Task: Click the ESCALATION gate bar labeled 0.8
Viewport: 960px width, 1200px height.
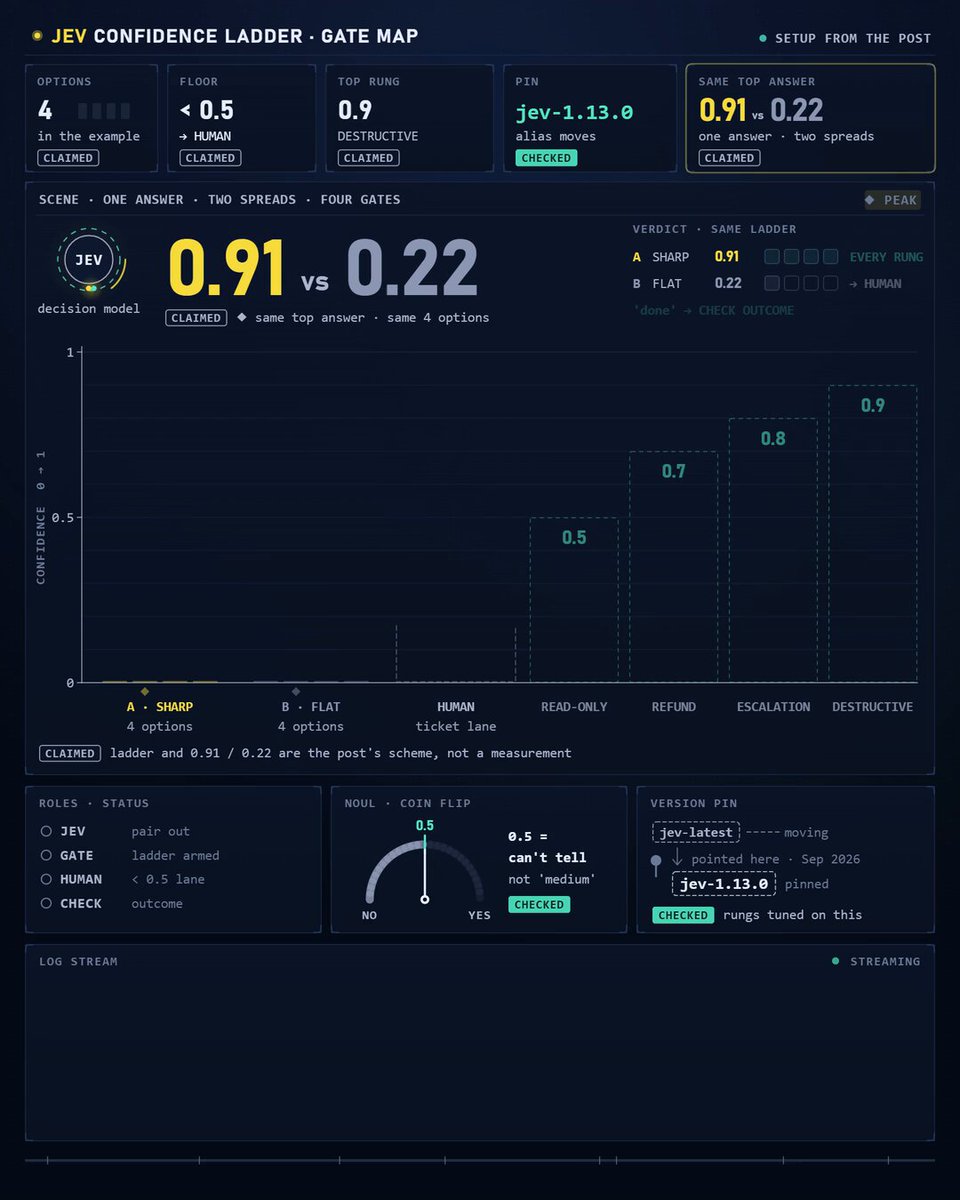Action: click(x=773, y=551)
